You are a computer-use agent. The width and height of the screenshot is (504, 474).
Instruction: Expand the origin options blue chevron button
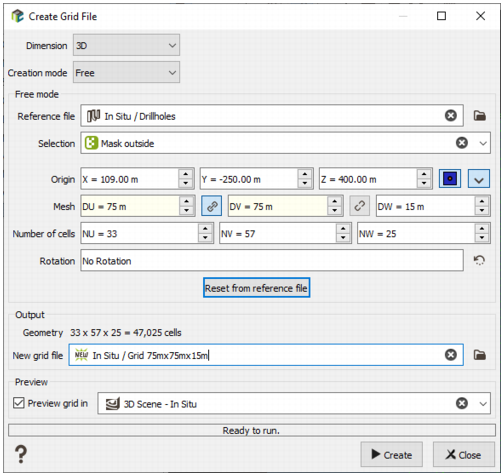(x=479, y=179)
